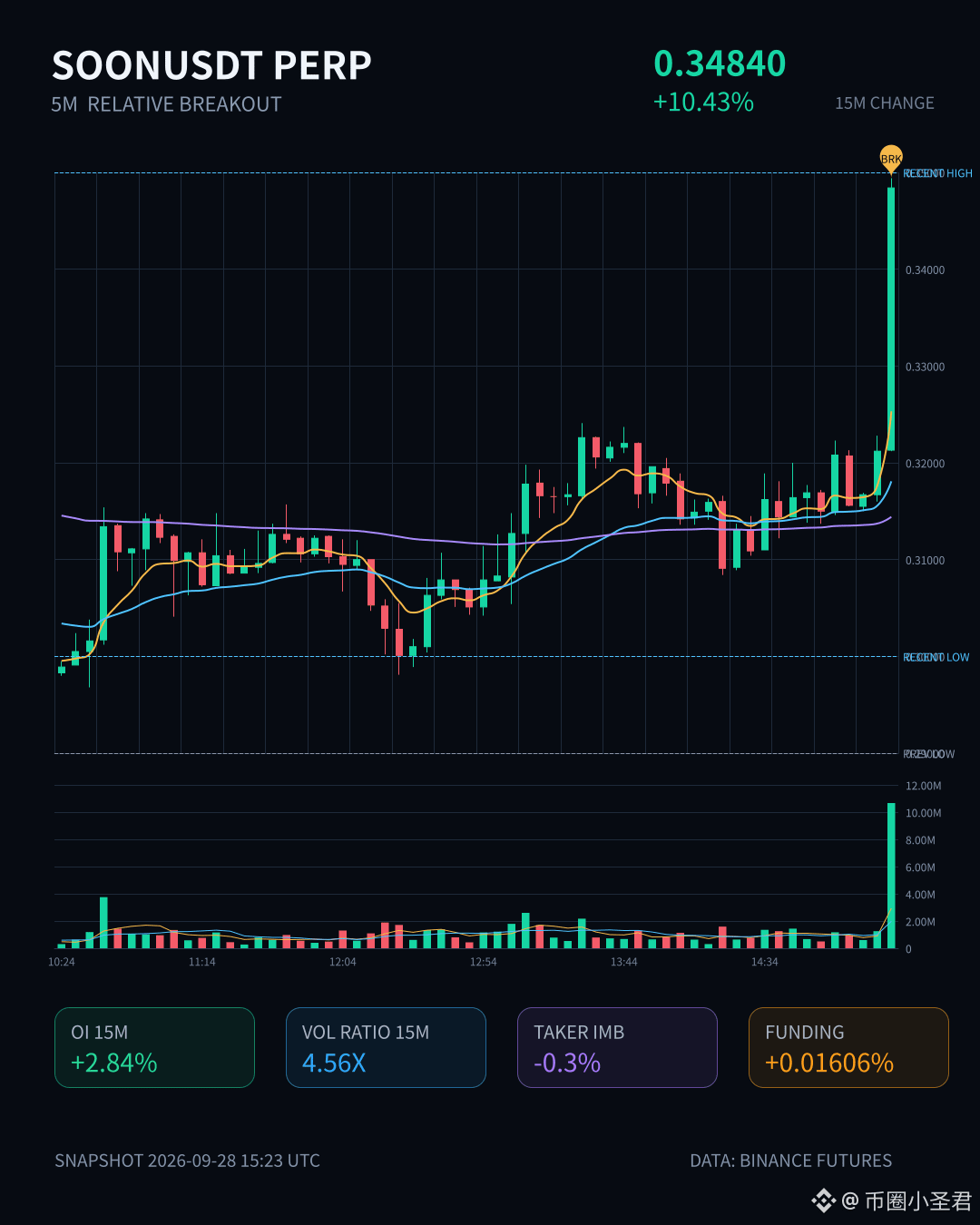This screenshot has width=980, height=1225.
Task: Click the 0.33000 price axis label
Action: coord(925,367)
